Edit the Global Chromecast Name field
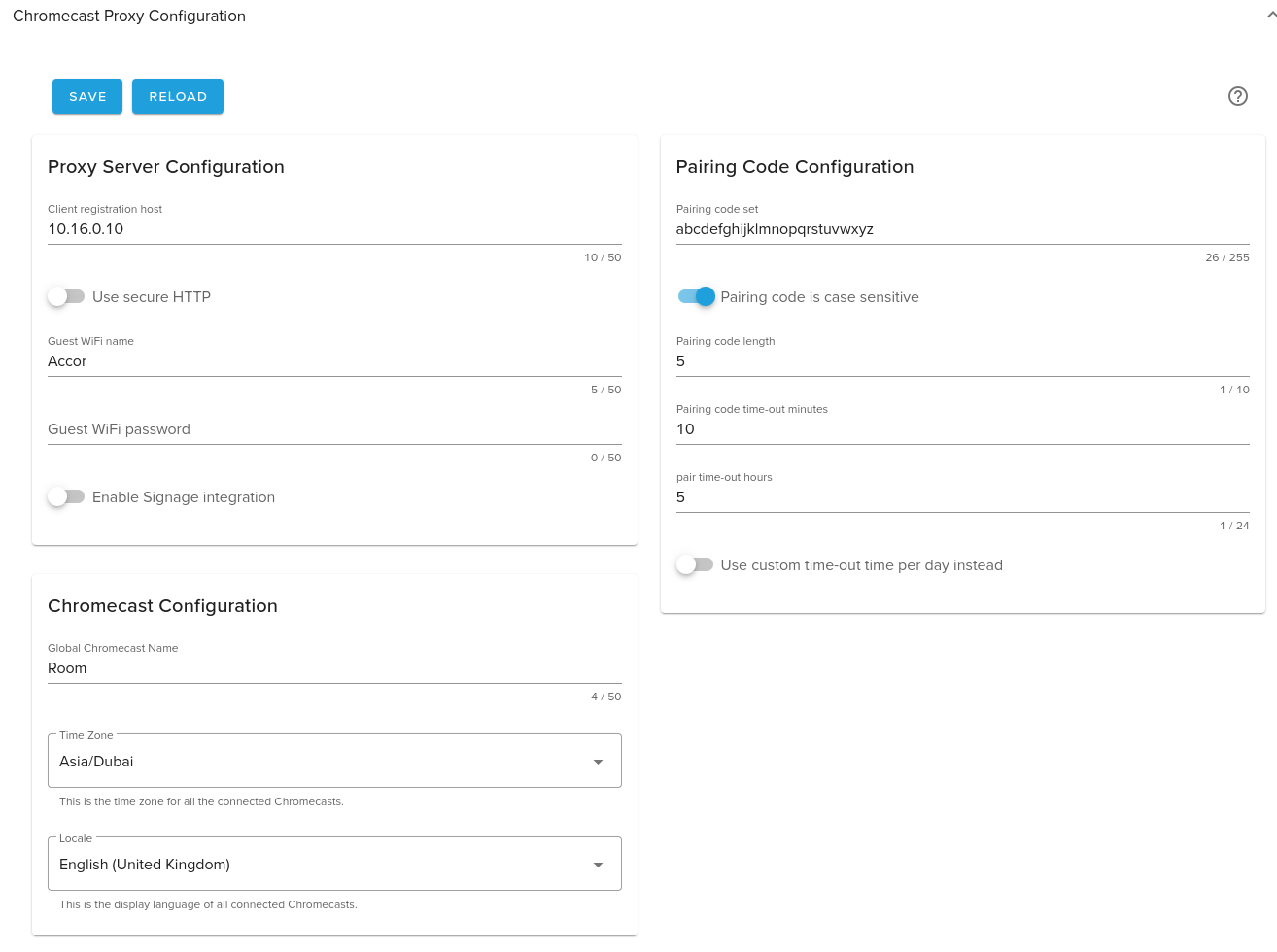 click(334, 668)
